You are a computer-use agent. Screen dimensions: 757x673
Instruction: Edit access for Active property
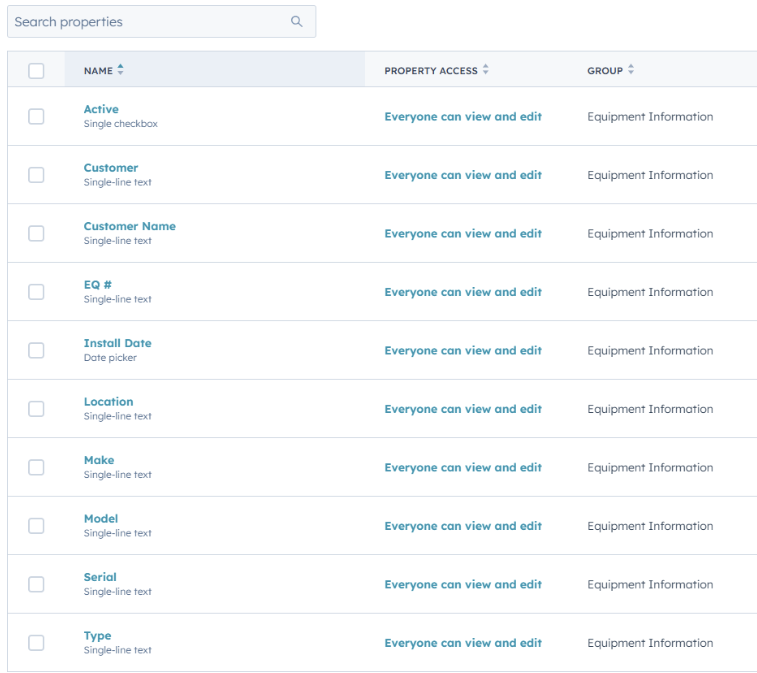click(x=463, y=117)
